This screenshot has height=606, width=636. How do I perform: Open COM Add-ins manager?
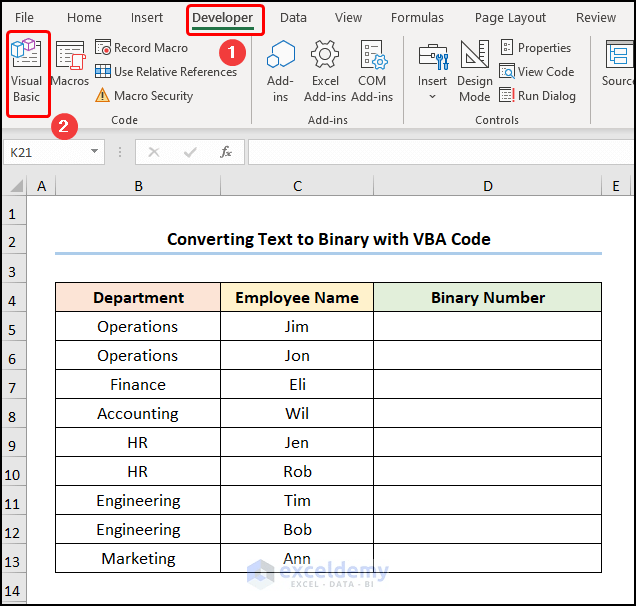[372, 71]
